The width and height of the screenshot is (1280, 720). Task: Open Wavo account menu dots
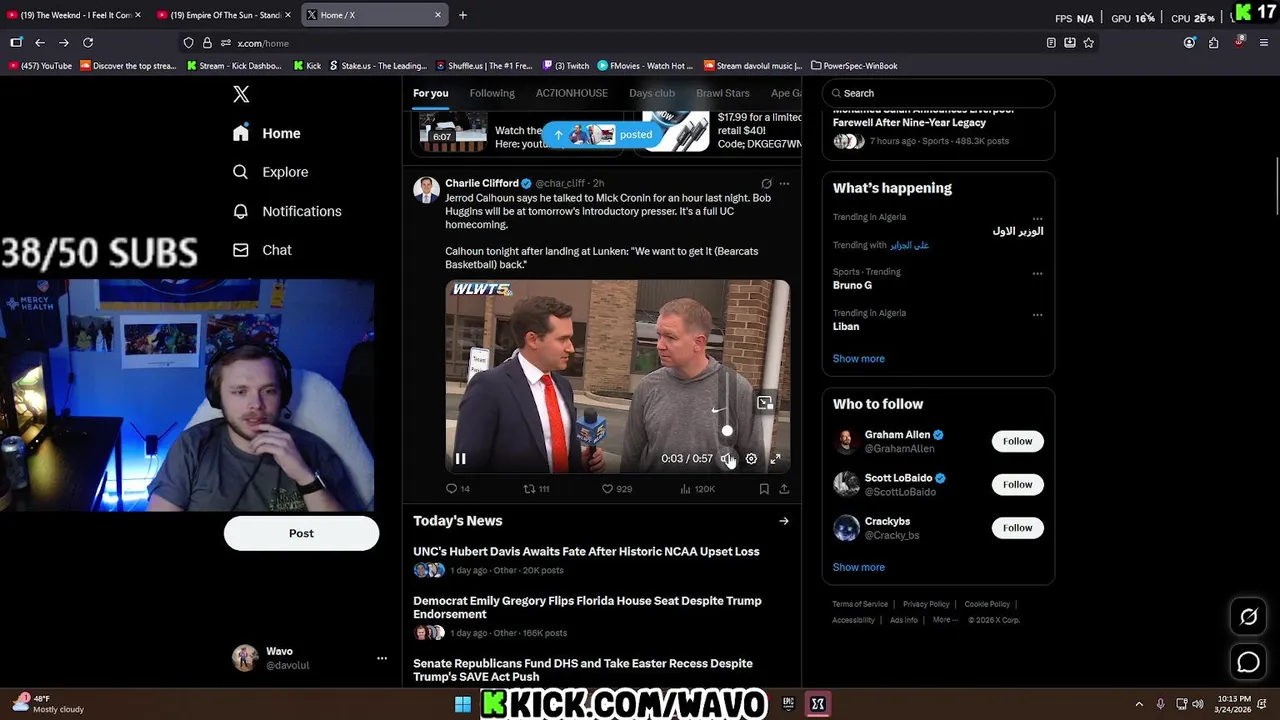click(x=381, y=658)
